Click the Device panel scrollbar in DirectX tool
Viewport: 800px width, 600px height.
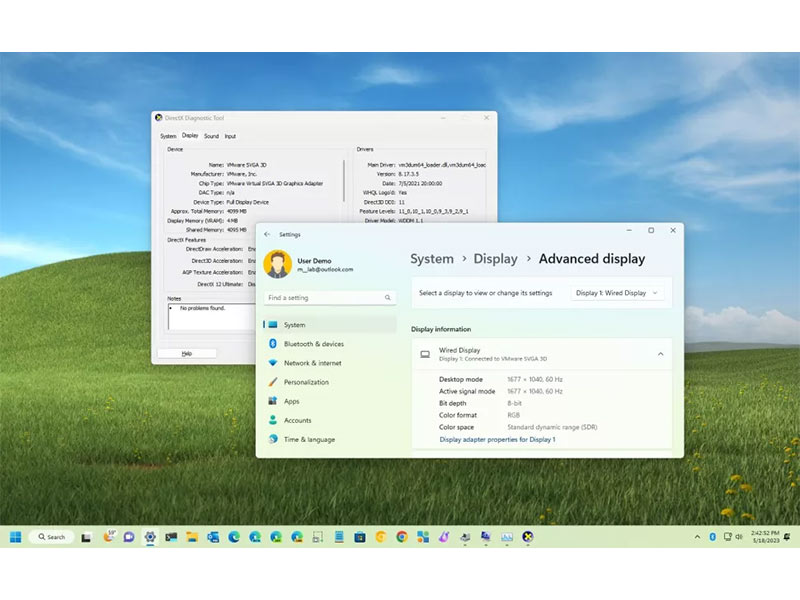344,181
